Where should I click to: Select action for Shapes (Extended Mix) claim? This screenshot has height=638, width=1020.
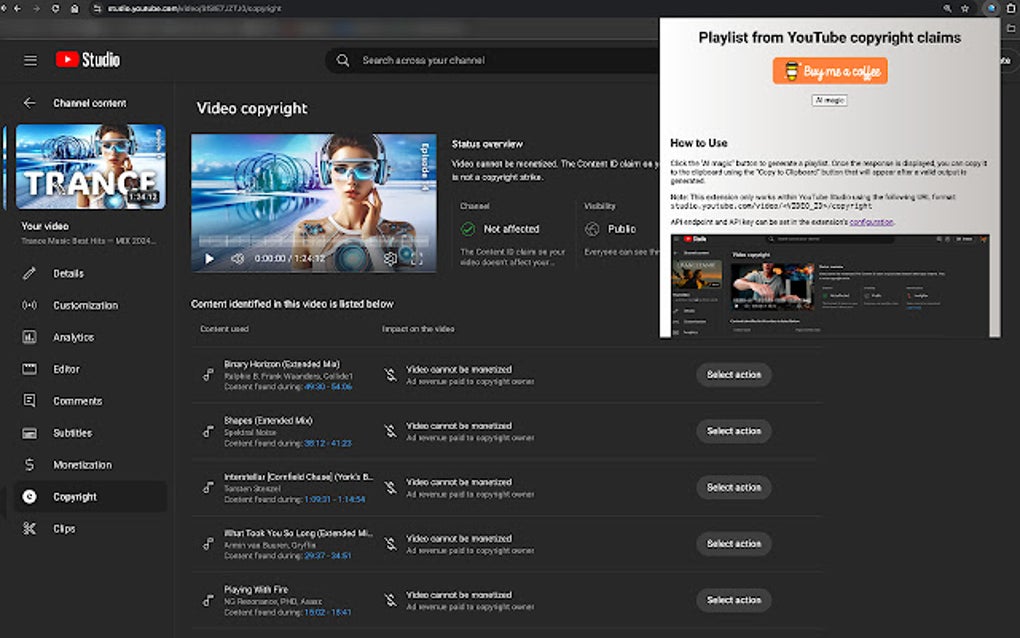coord(734,431)
